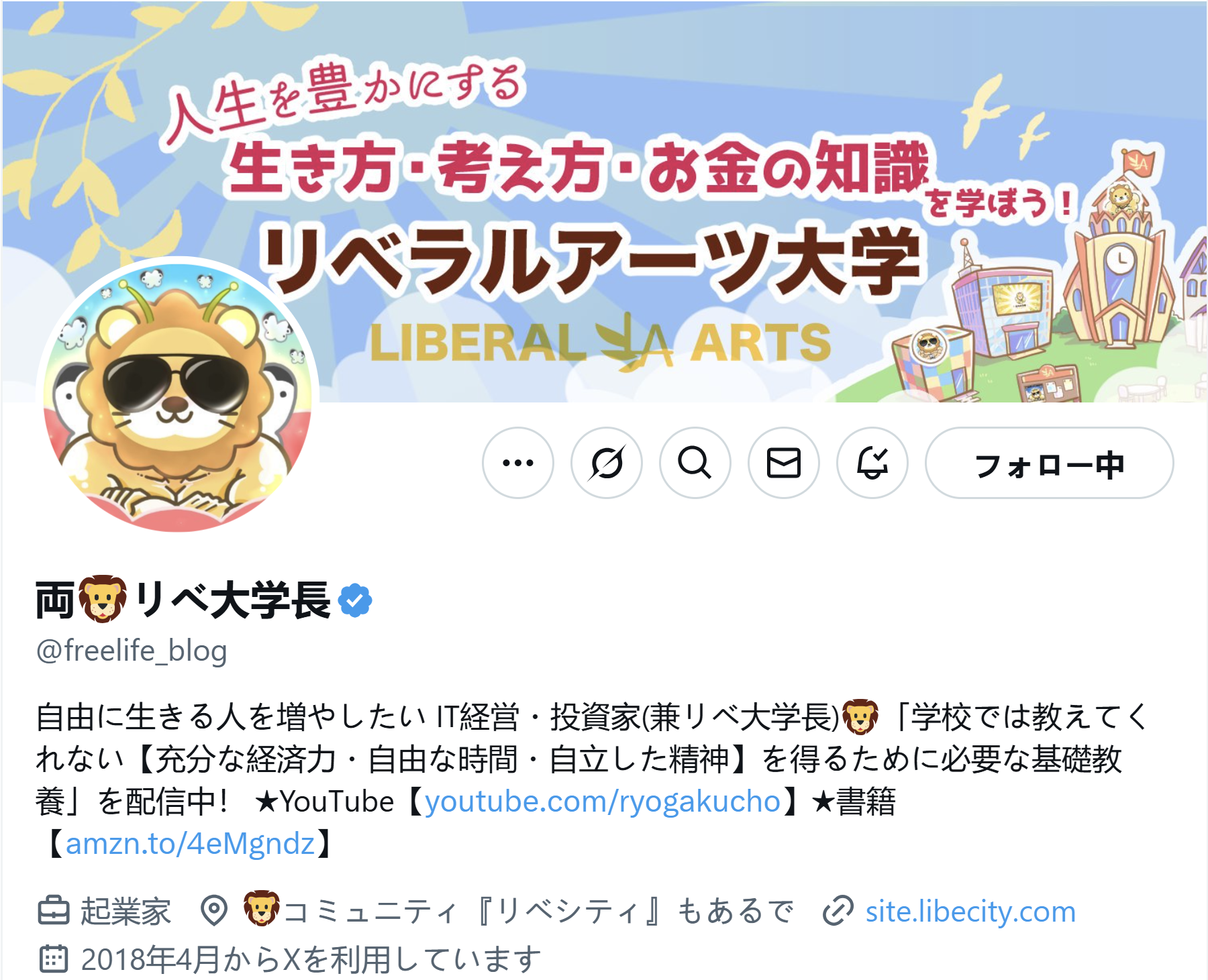Click the lion emoji in display name
The width and height of the screenshot is (1208, 980).
(103, 599)
